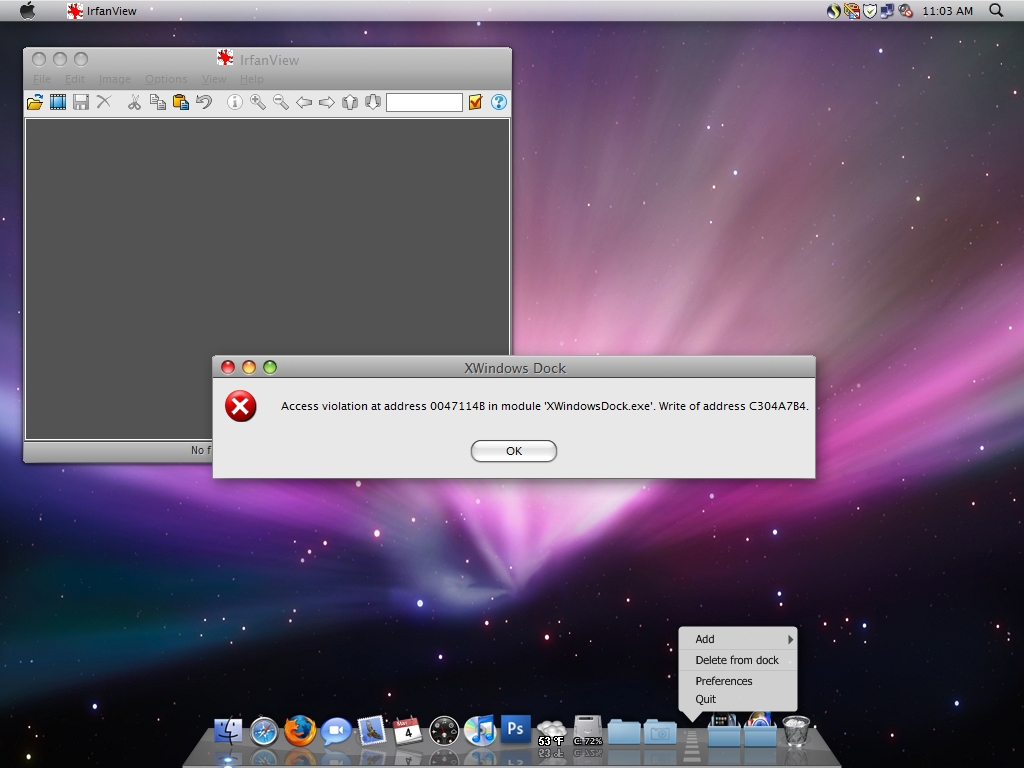Click the down arrow page icon in toolbar
Screen dimensions: 1024x768
tap(373, 102)
